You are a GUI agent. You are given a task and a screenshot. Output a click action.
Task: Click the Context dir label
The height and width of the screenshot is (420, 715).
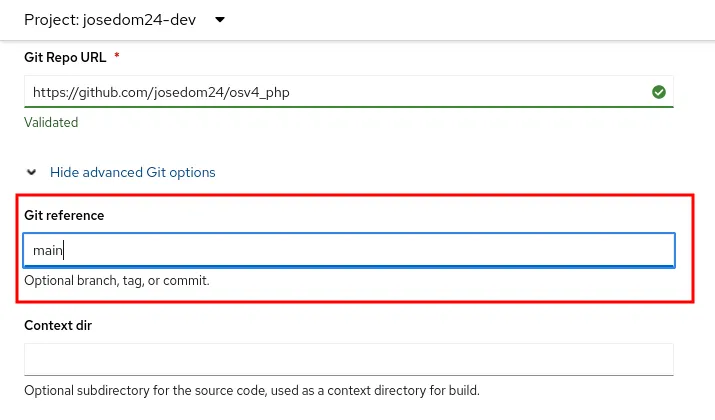click(x=58, y=325)
